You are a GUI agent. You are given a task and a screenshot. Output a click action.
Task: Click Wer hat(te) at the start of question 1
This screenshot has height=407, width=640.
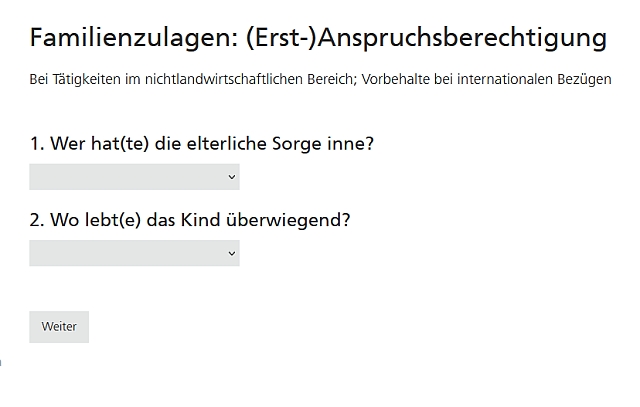coord(97,144)
